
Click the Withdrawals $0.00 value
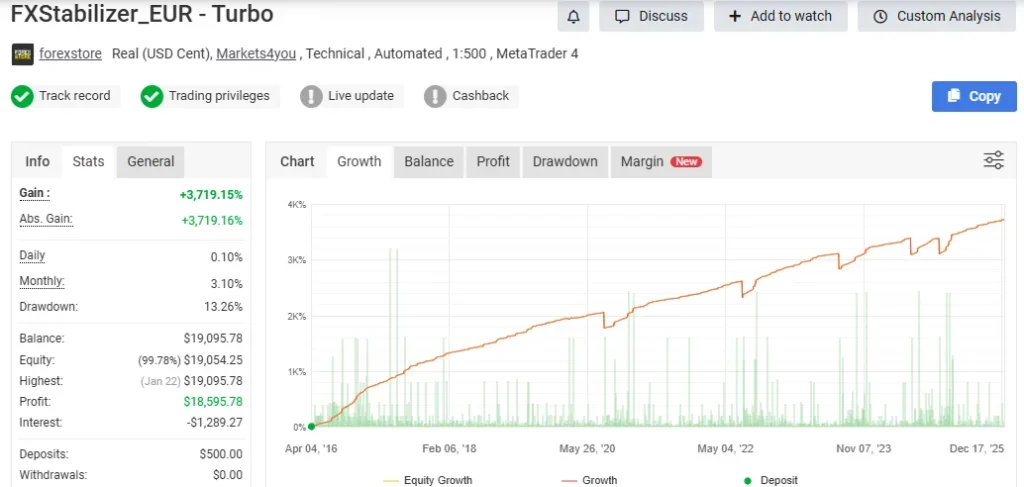pyautogui.click(x=227, y=475)
